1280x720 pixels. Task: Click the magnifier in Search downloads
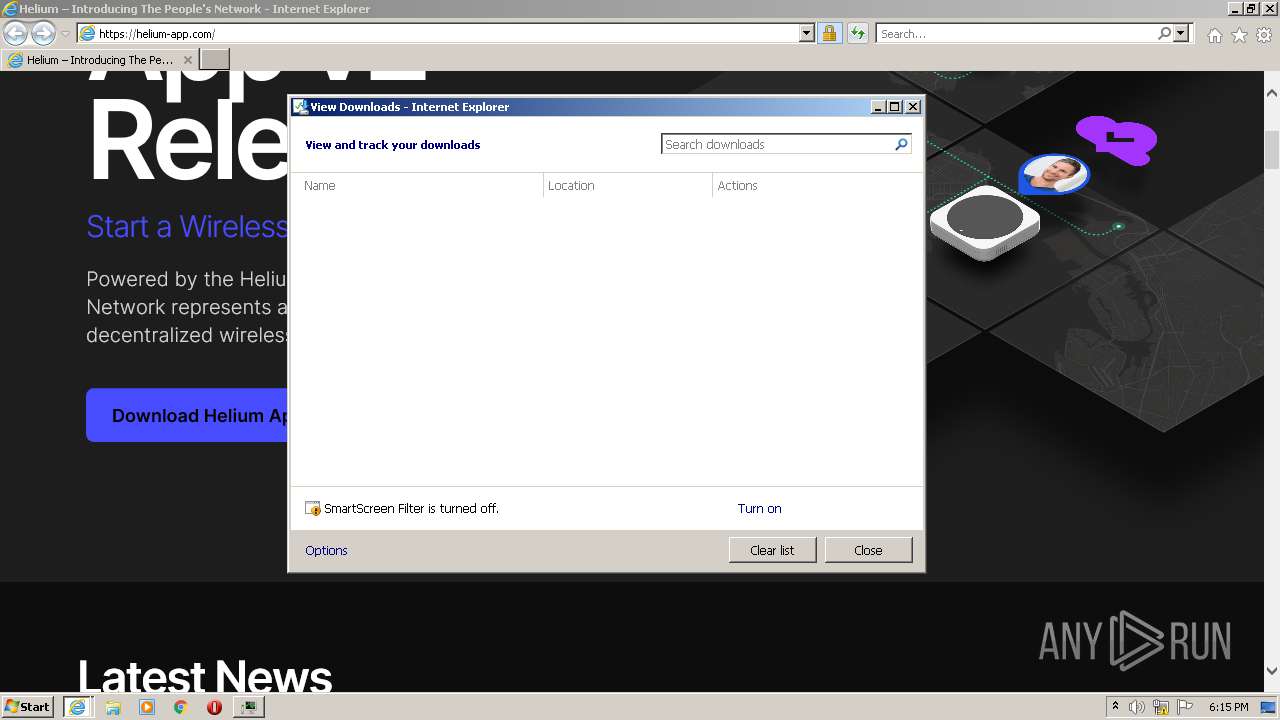(x=901, y=144)
